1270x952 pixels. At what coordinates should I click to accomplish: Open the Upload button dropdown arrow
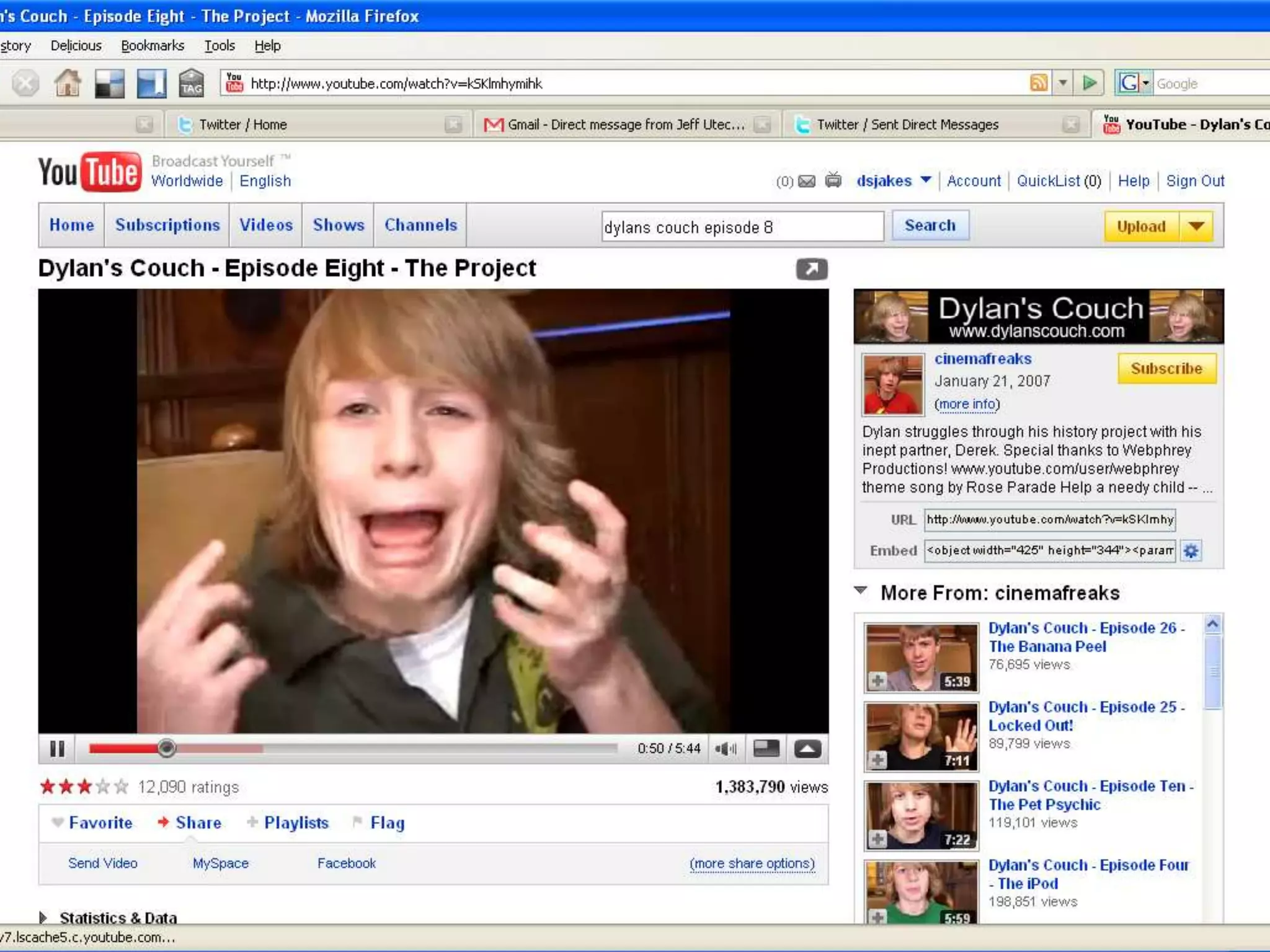1197,226
